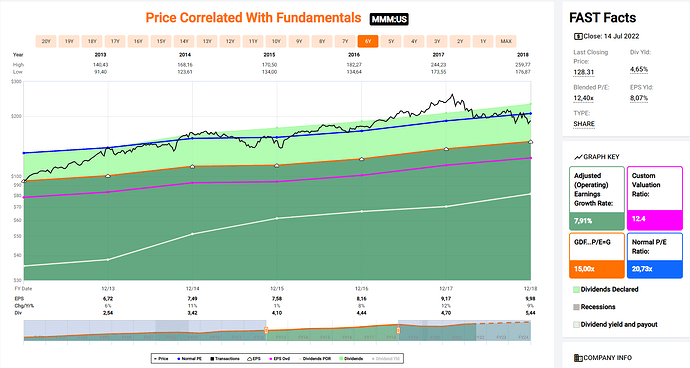Show the 4Y time range
Viewport: 690px width, 368px height.
pyautogui.click(x=414, y=41)
